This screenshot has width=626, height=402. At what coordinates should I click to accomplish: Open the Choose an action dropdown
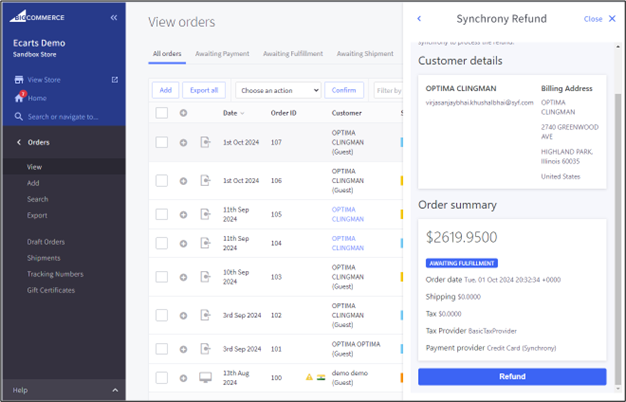[x=278, y=90]
